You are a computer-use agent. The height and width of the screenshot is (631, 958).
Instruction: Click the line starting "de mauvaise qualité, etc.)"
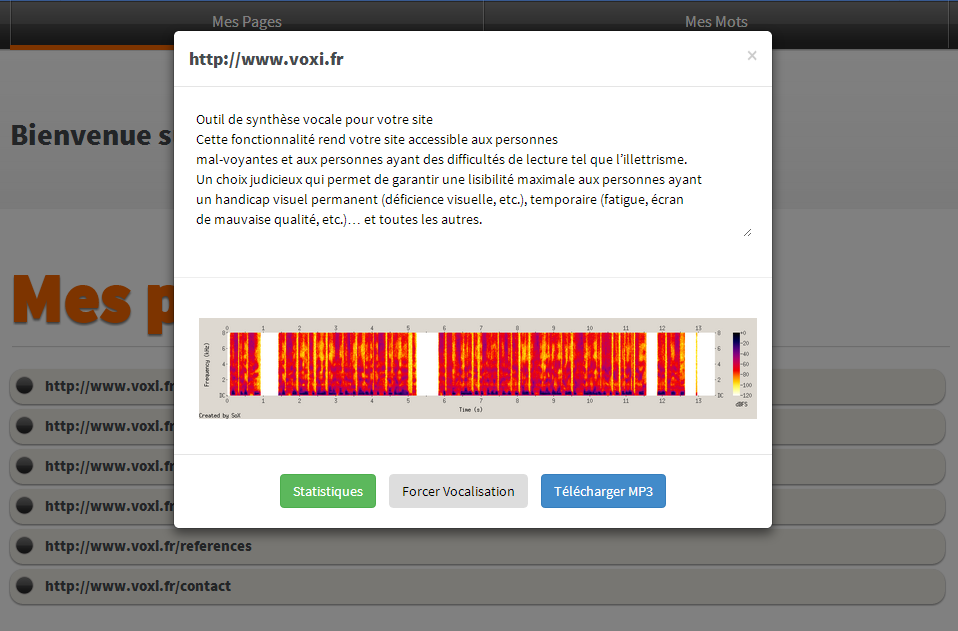pos(339,219)
